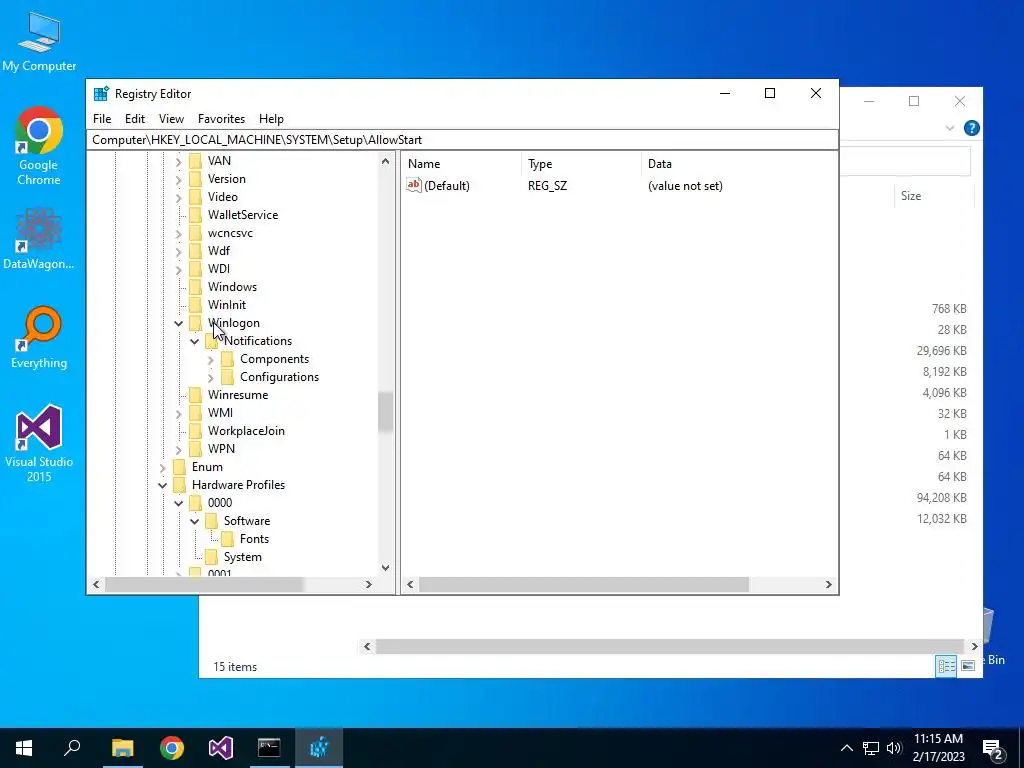This screenshot has height=768, width=1024.
Task: Open Chrome from the taskbar
Action: (x=172, y=748)
